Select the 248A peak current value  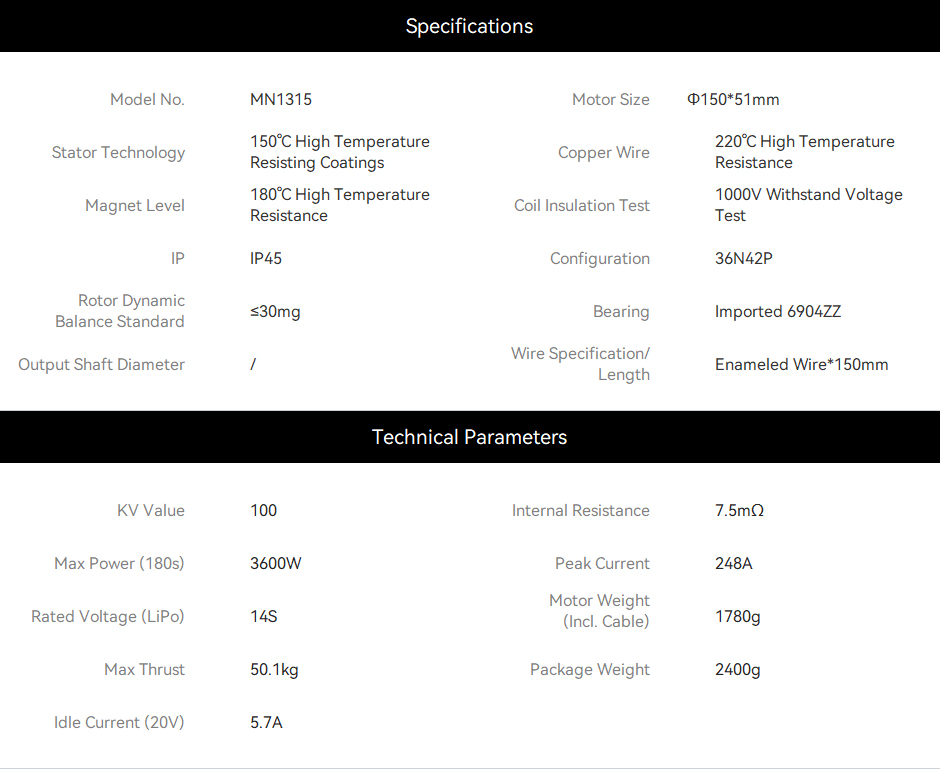pyautogui.click(x=733, y=563)
